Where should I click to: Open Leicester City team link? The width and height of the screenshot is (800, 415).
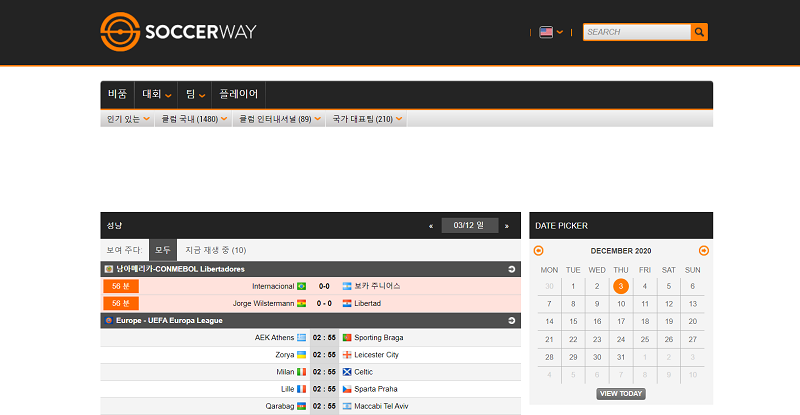(377, 355)
